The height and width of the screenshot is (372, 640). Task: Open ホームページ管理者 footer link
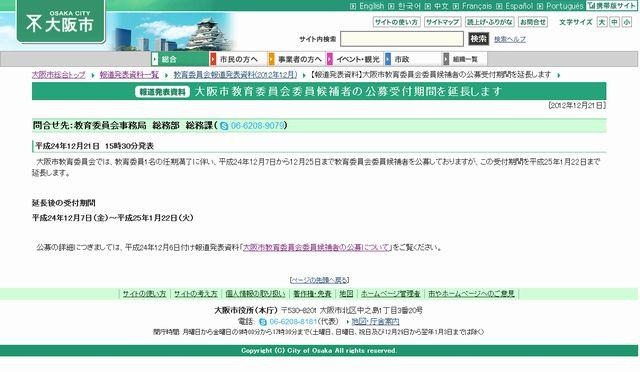391,294
